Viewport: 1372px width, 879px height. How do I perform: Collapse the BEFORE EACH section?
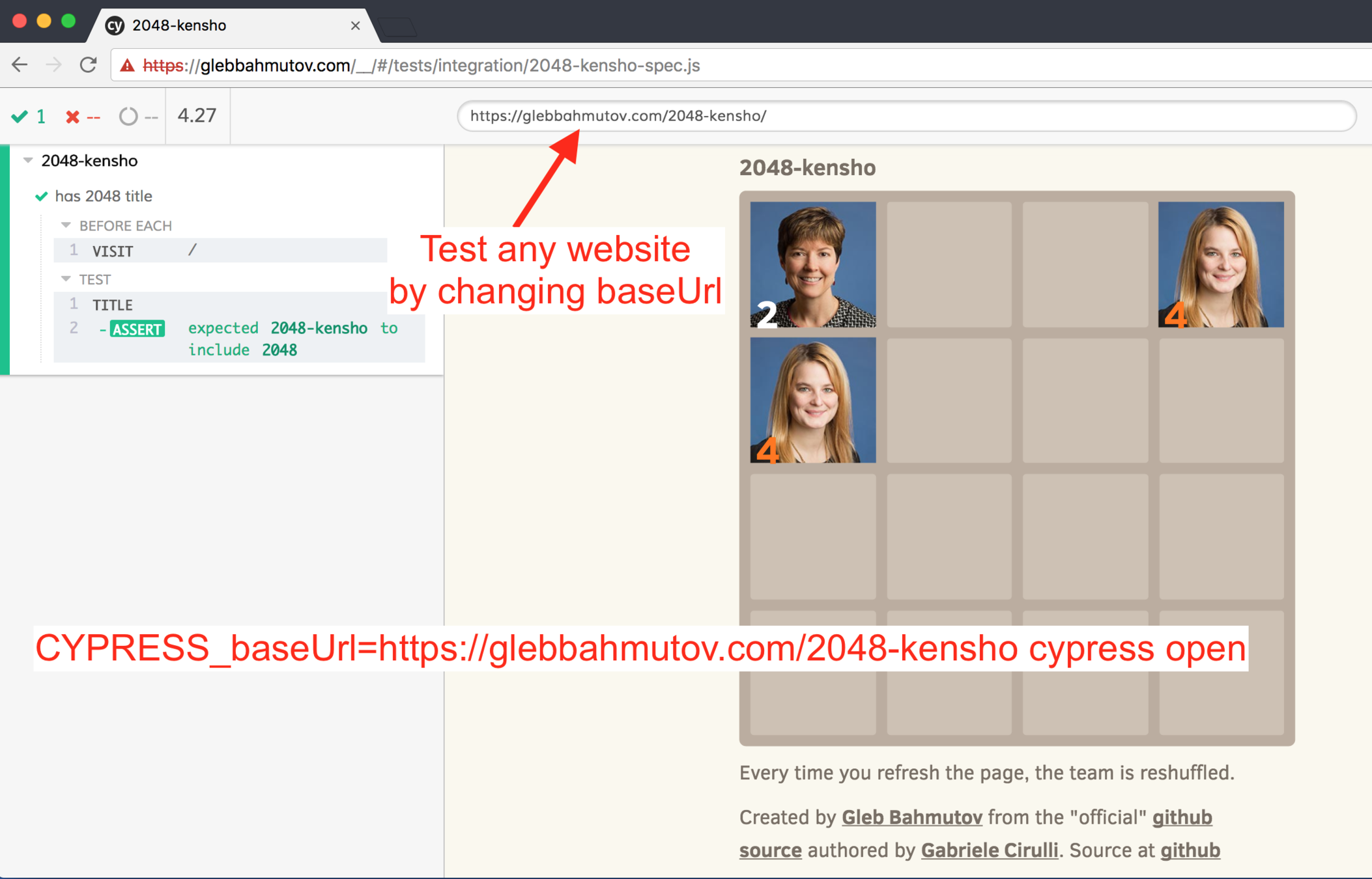pos(66,225)
